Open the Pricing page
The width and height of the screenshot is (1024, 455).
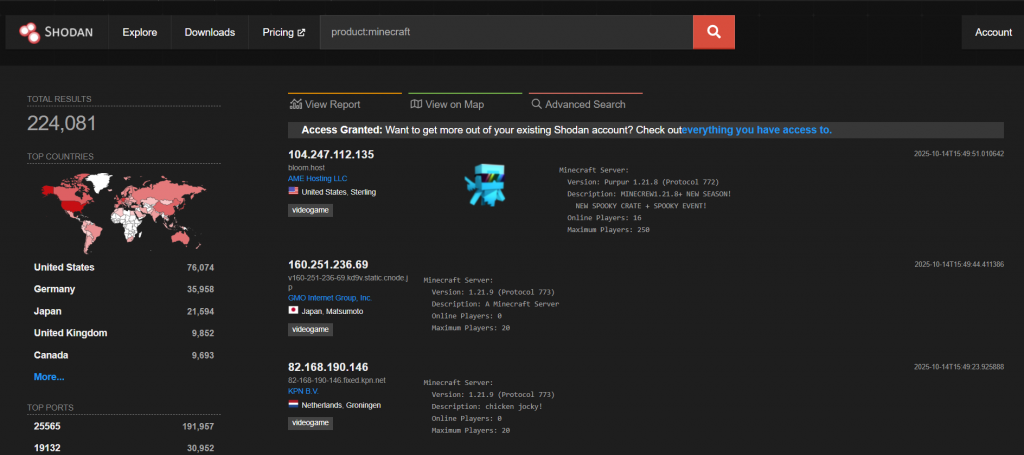(x=283, y=33)
